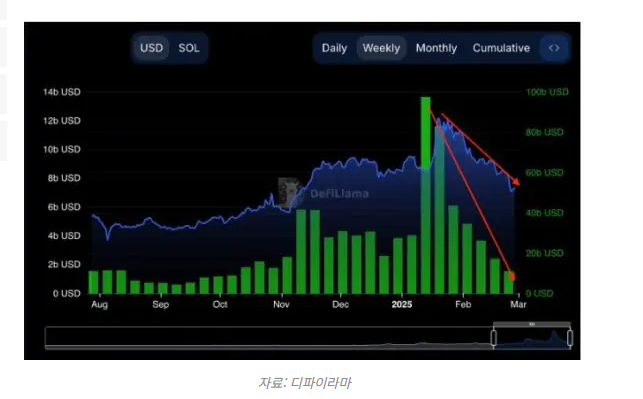Click the 60b USD right axis label
Screen dimensions: 643x399
point(545,173)
